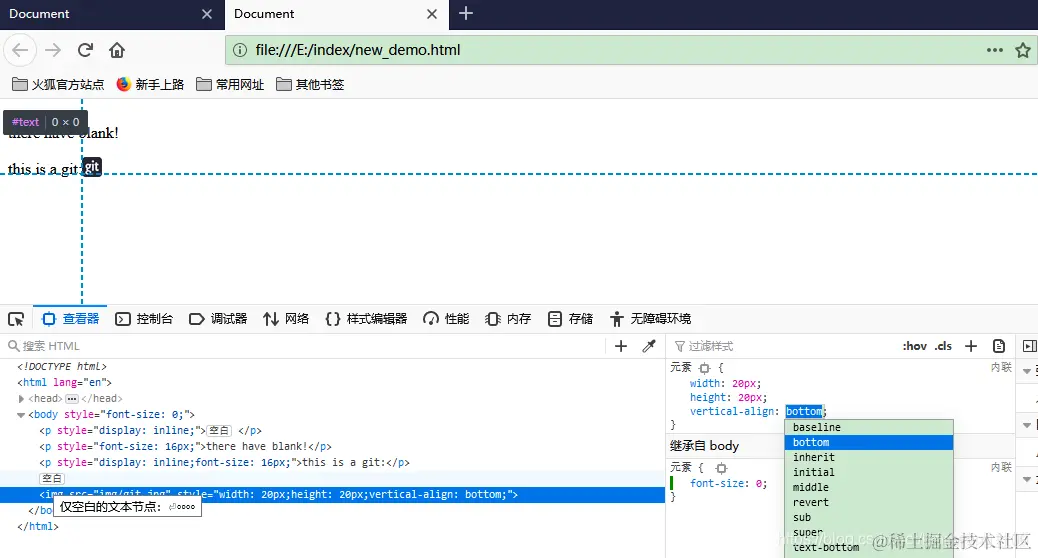This screenshot has height=558, width=1038.
Task: Toggle the .cls class panel
Action: coord(943,346)
